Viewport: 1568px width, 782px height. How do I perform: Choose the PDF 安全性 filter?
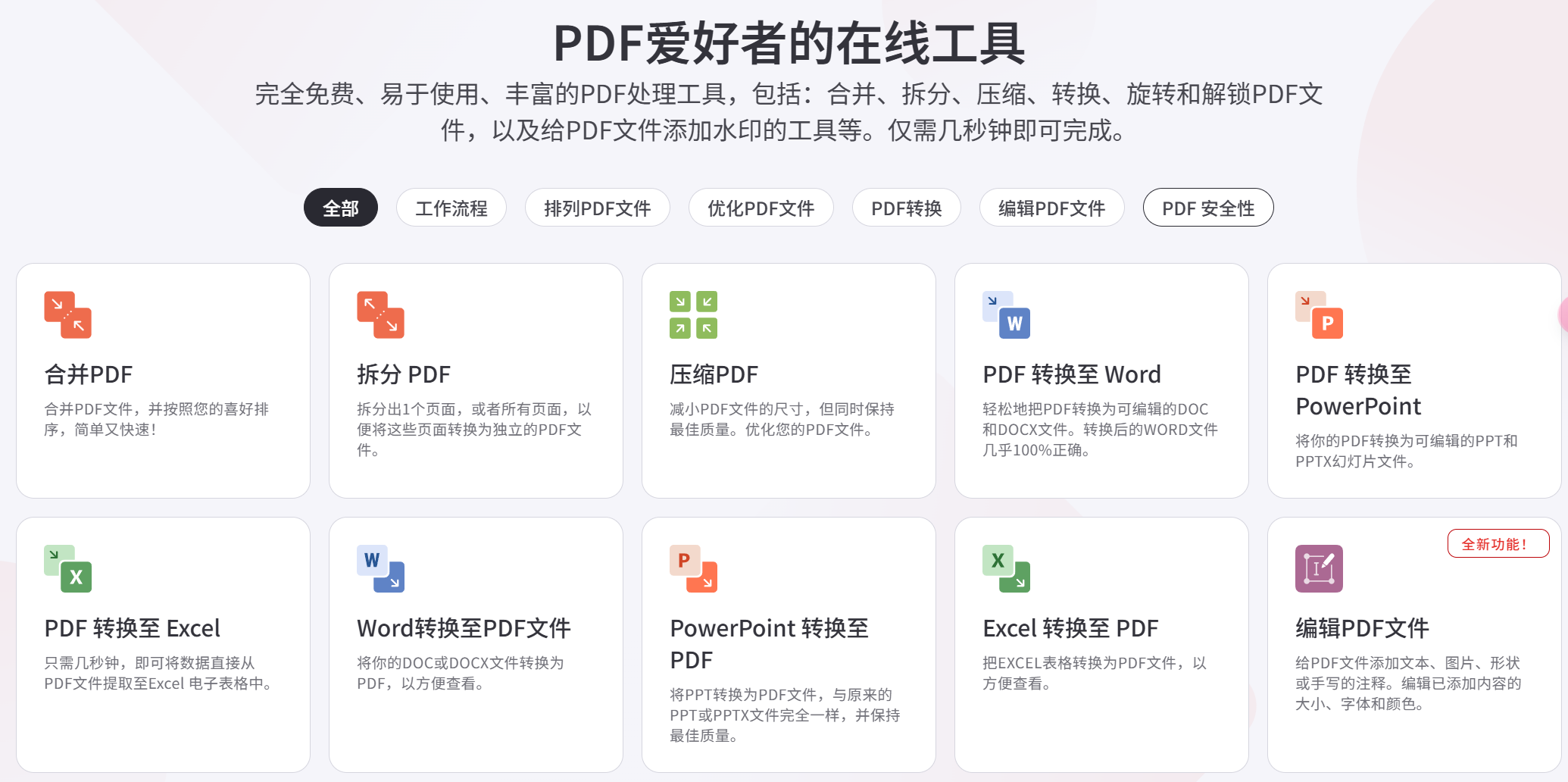click(1208, 208)
